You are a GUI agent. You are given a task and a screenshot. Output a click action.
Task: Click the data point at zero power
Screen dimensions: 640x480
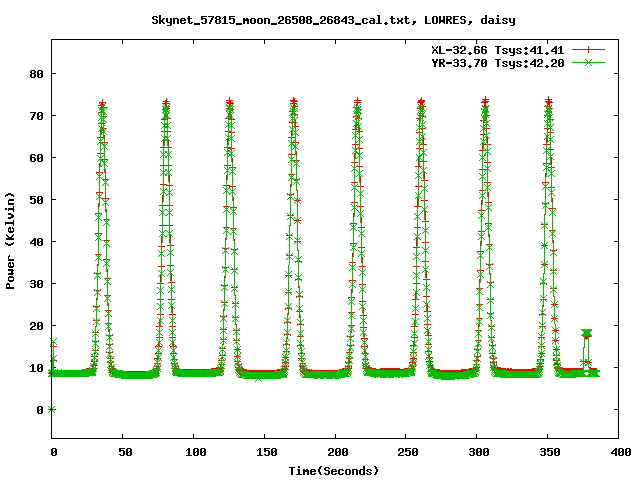[51, 409]
